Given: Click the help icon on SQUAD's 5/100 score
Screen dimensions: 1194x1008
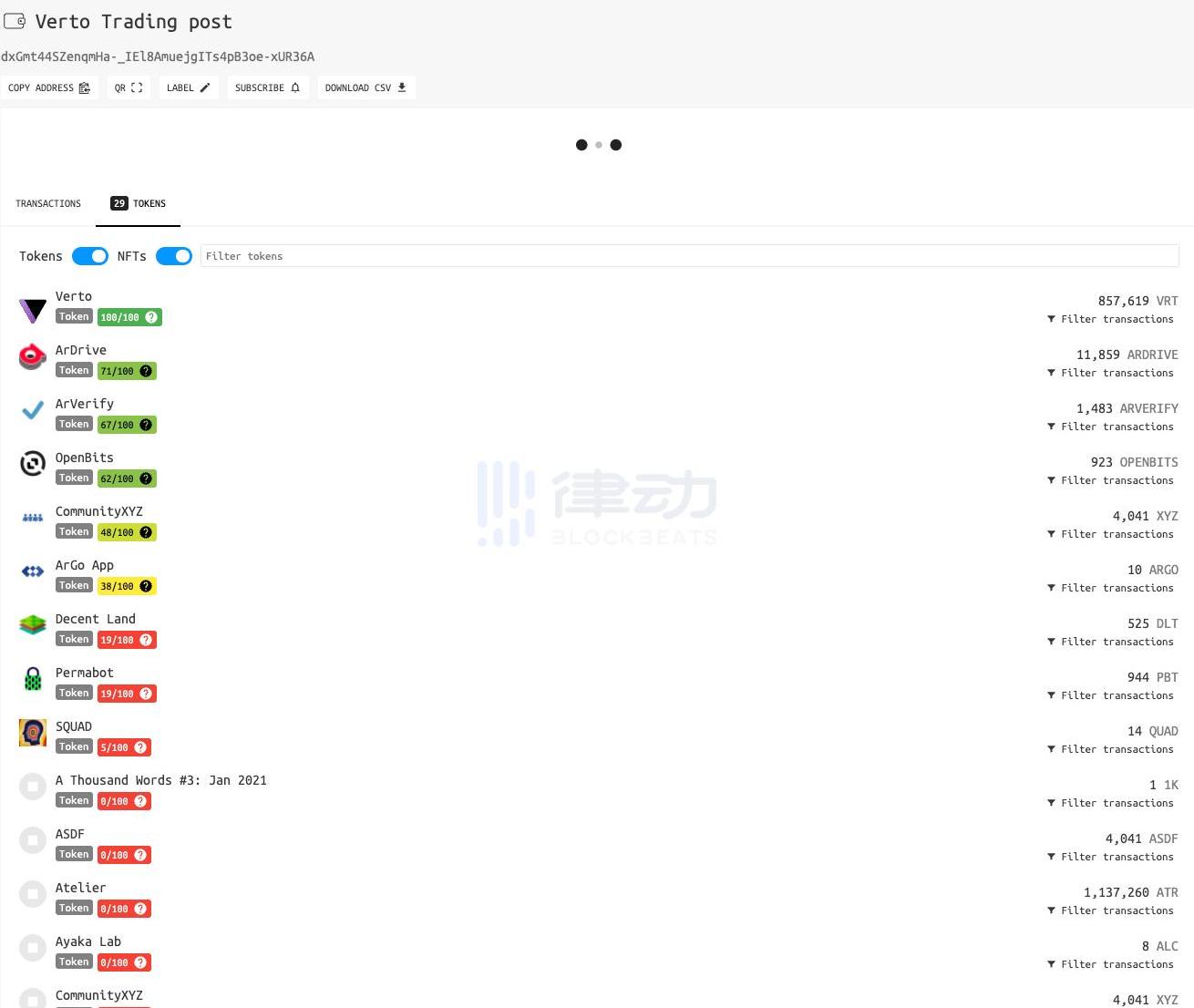Looking at the screenshot, I should pyautogui.click(x=140, y=747).
